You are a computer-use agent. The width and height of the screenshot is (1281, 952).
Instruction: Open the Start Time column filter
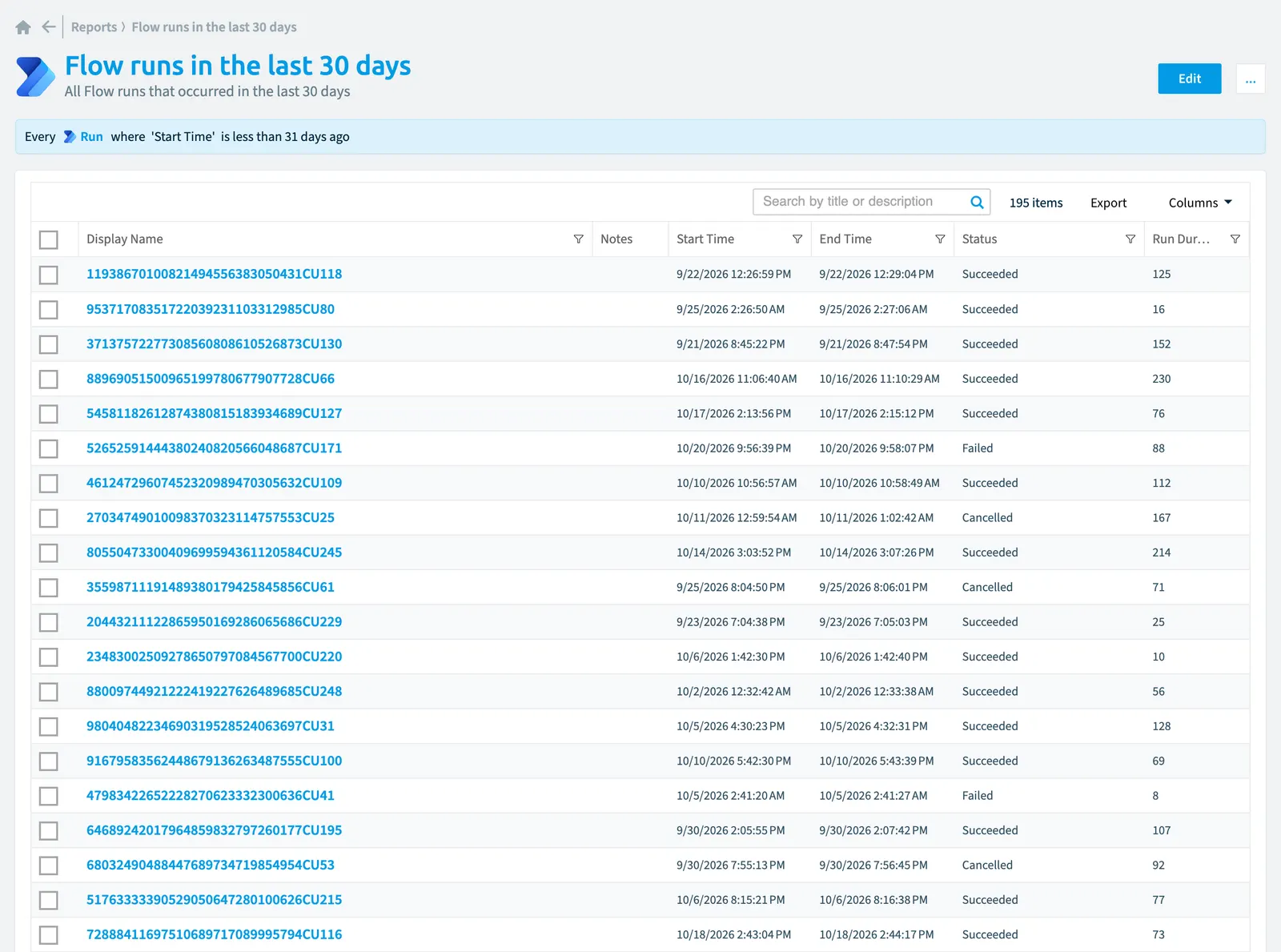(797, 239)
